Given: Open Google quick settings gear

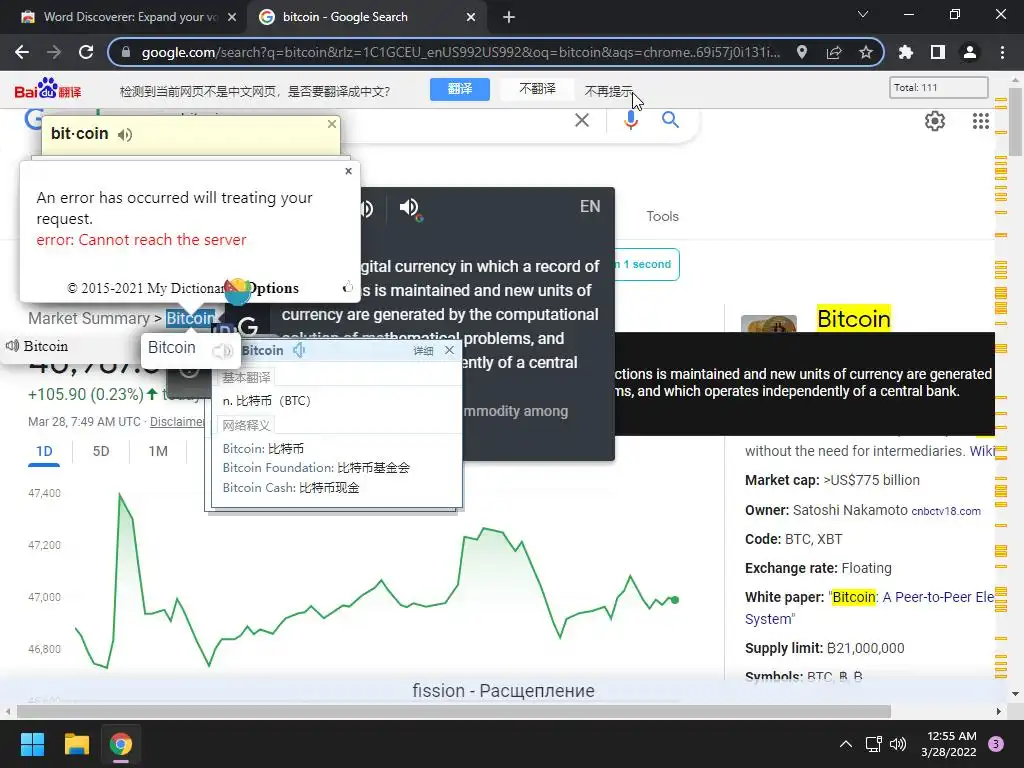Looking at the screenshot, I should [935, 121].
